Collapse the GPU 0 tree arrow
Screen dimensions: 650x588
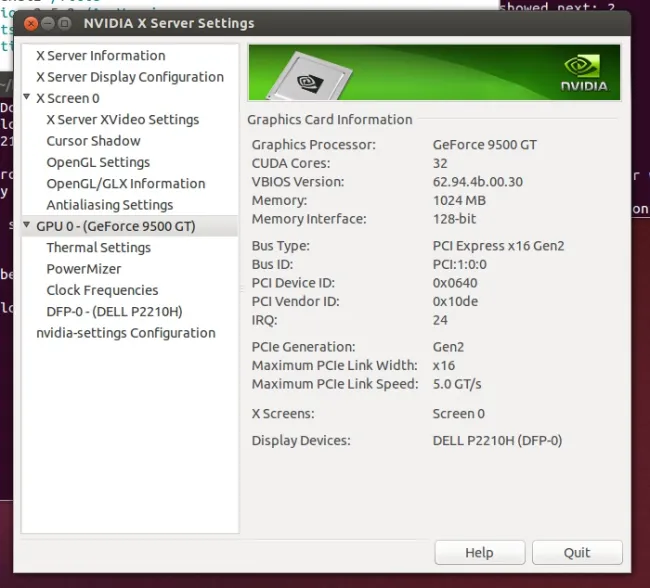27,226
